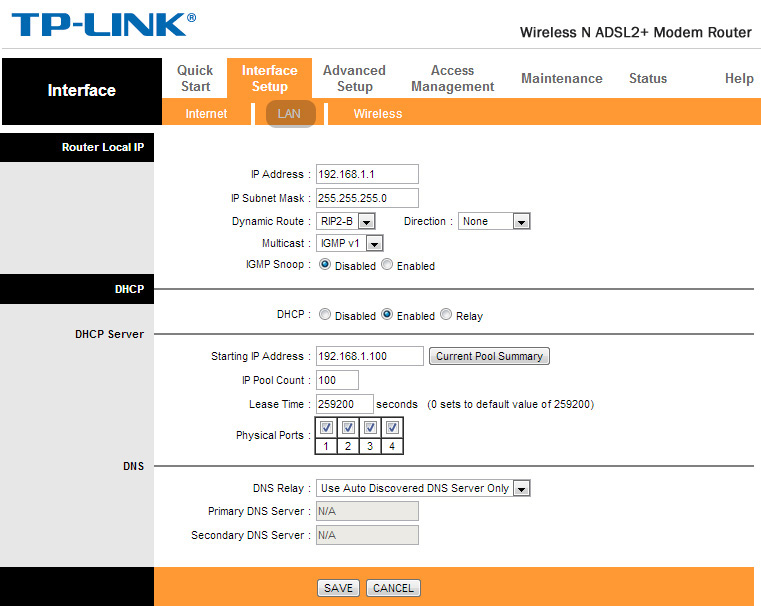Click the default lease value note text
This screenshot has width=761, height=606.
(511, 404)
